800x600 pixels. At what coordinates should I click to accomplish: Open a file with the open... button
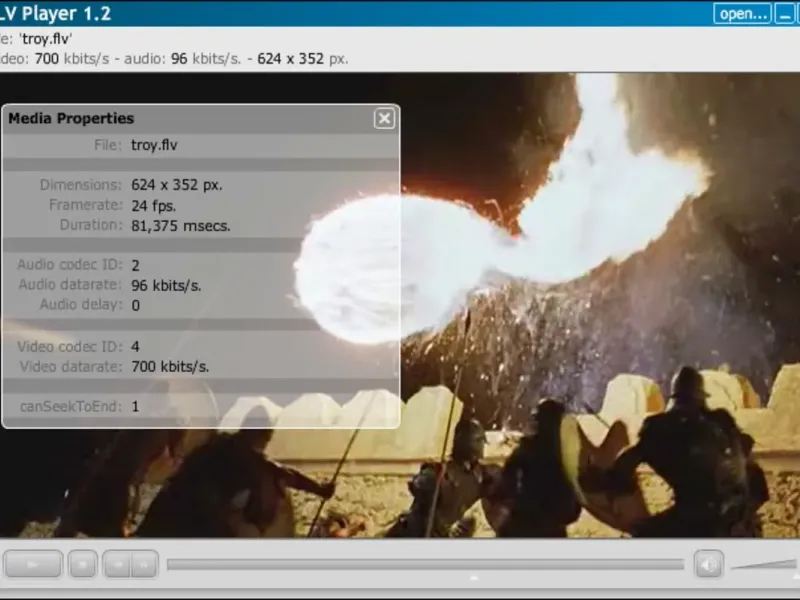coord(742,14)
